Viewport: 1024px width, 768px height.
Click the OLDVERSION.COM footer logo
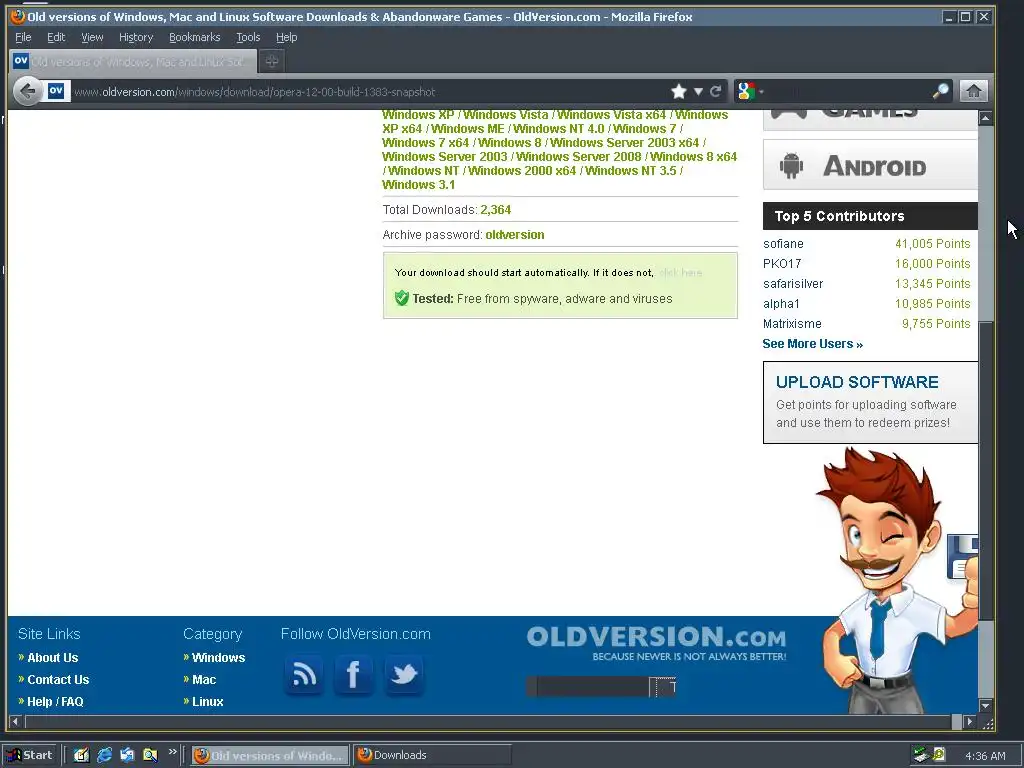pos(656,642)
